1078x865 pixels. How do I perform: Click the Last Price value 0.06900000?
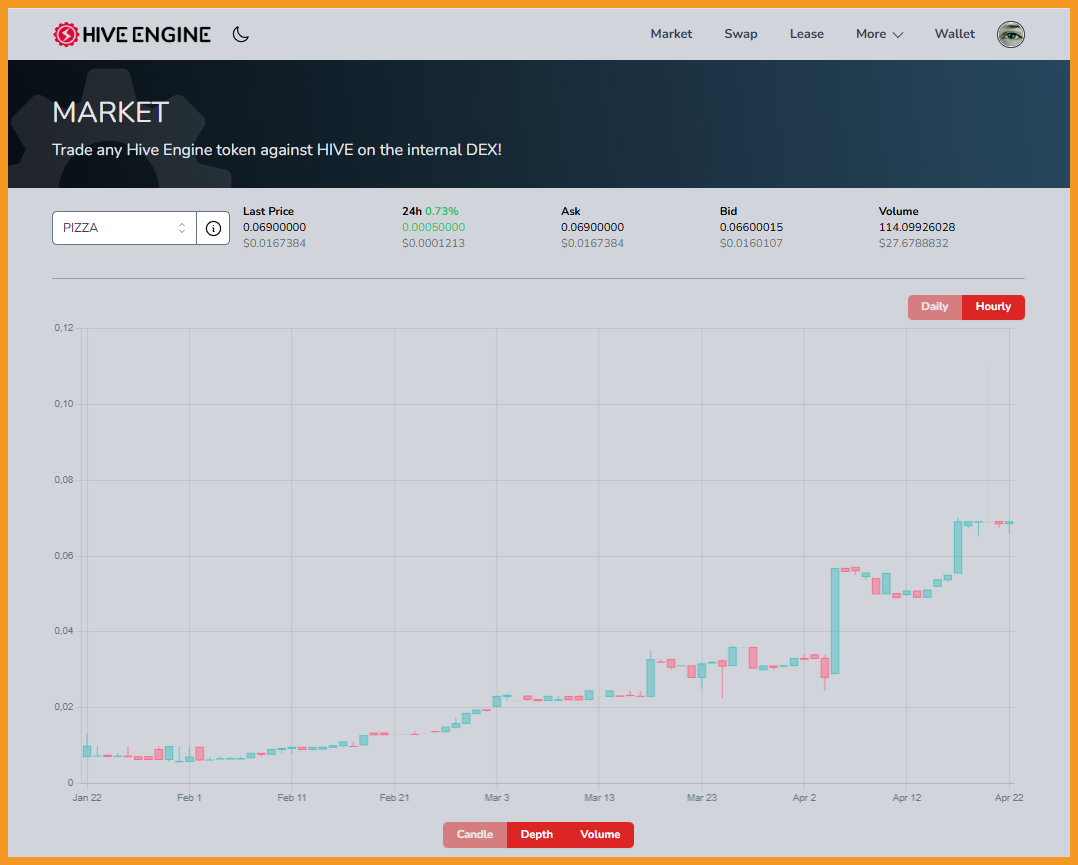coord(274,228)
